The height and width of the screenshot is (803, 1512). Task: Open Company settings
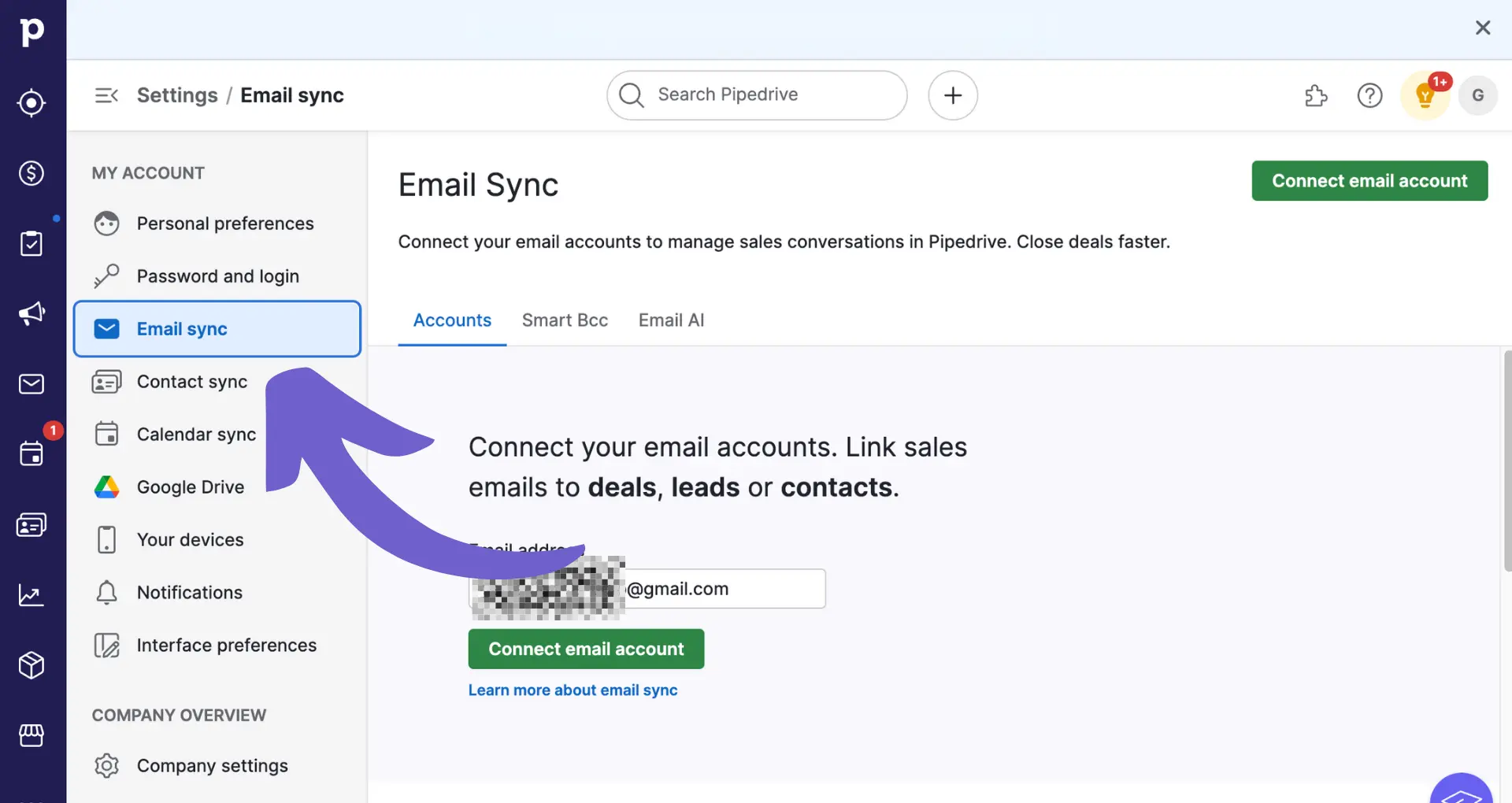tap(217, 766)
